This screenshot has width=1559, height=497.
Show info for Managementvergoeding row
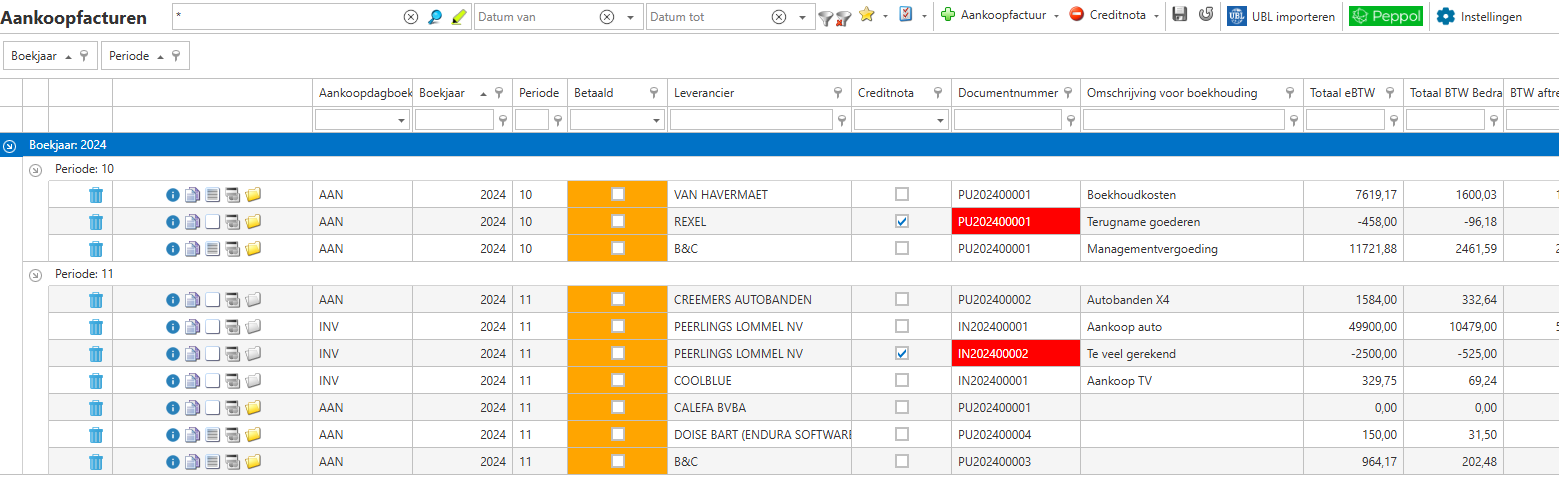tap(172, 249)
